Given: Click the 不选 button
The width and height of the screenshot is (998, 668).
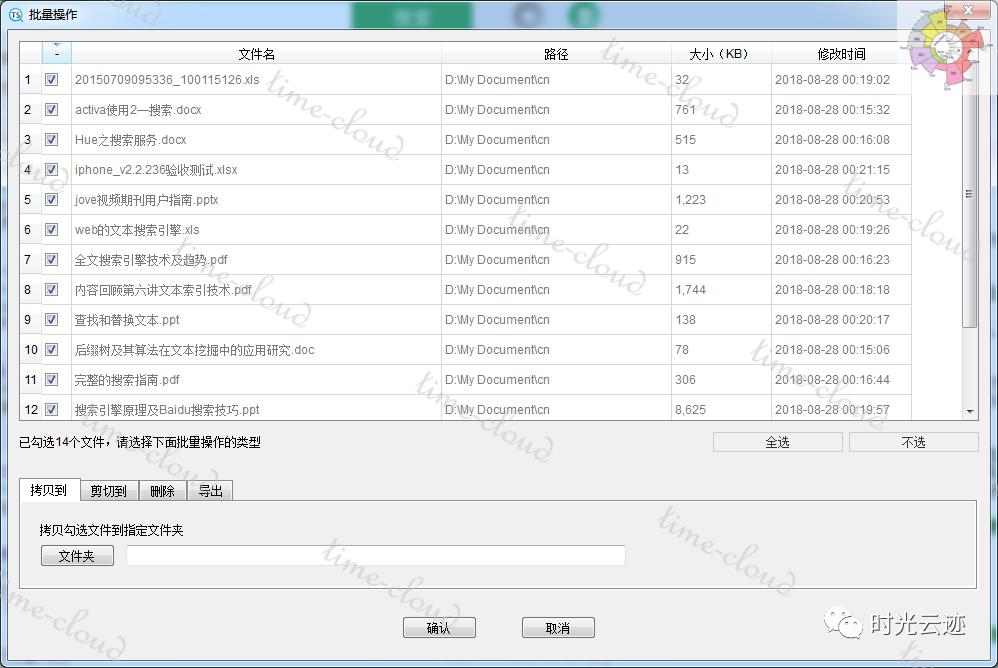Looking at the screenshot, I should pos(914,441).
